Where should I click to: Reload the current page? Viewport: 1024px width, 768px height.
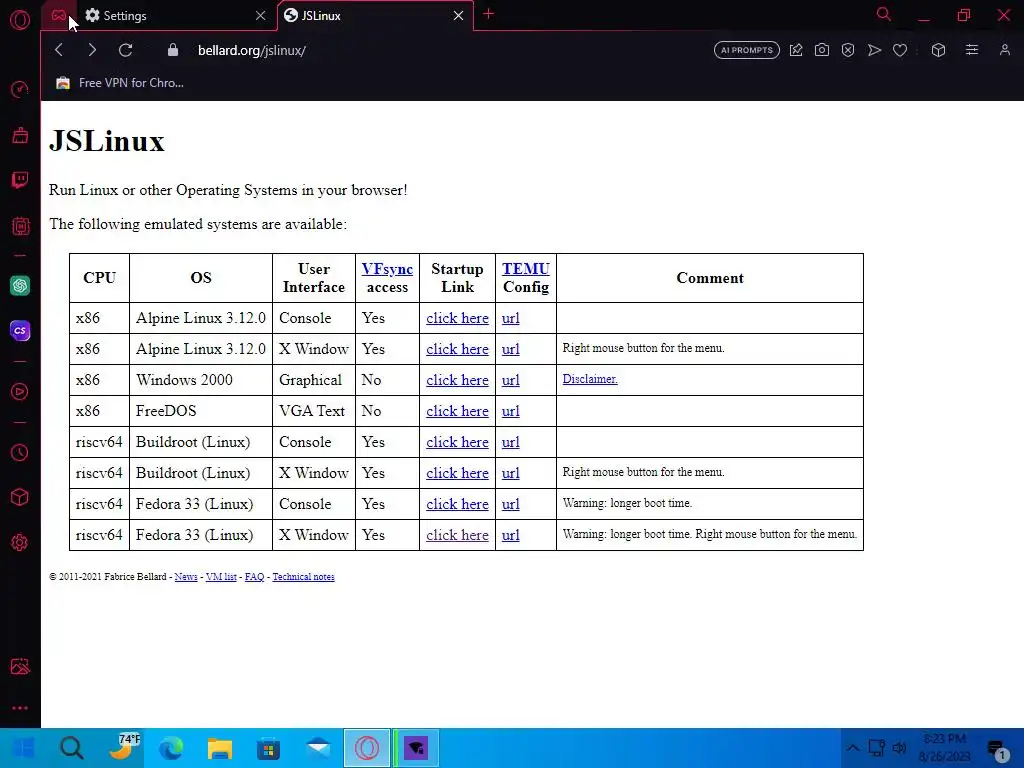(x=125, y=50)
